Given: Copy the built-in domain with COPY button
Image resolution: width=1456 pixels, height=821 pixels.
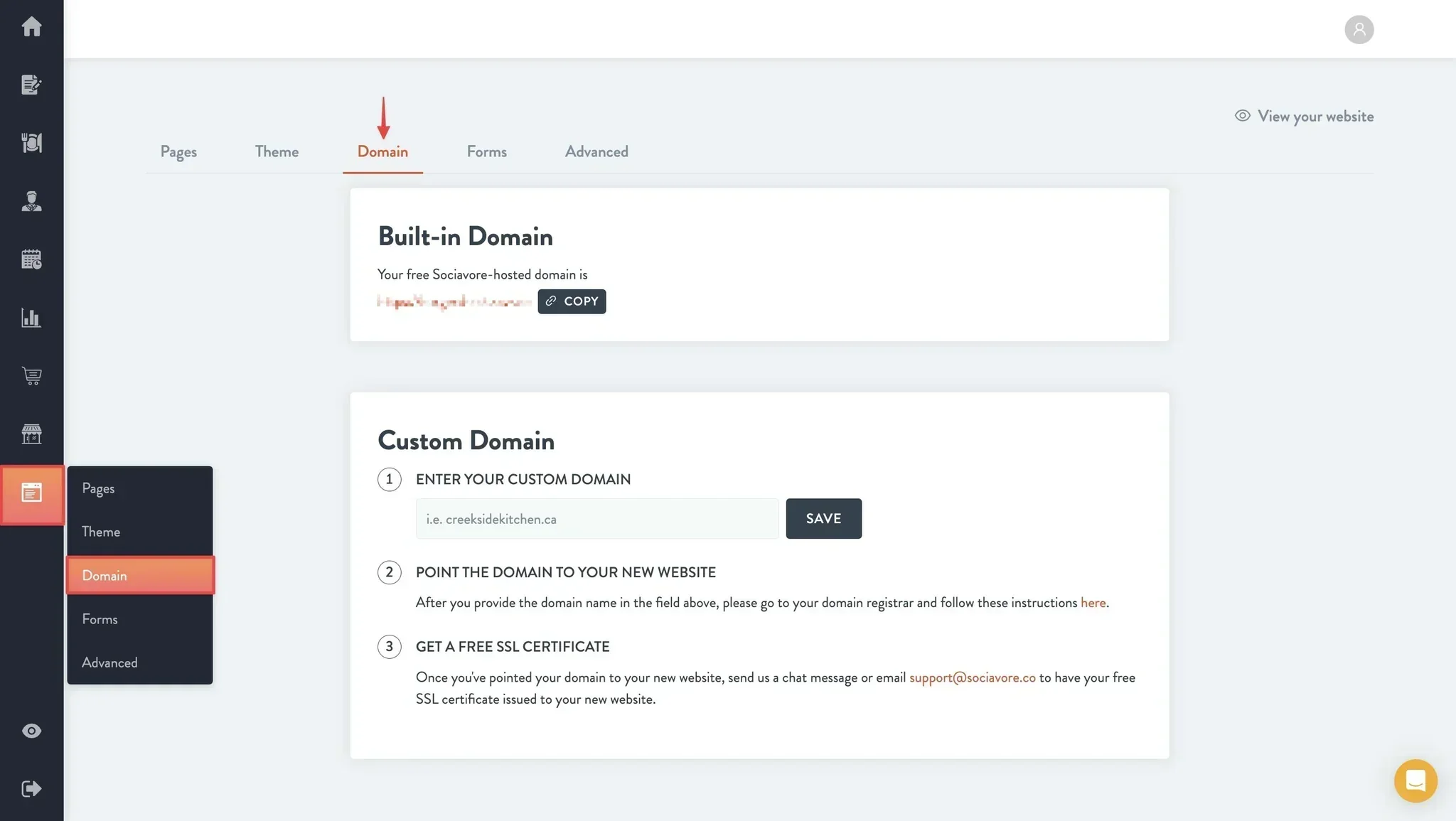Looking at the screenshot, I should (572, 301).
